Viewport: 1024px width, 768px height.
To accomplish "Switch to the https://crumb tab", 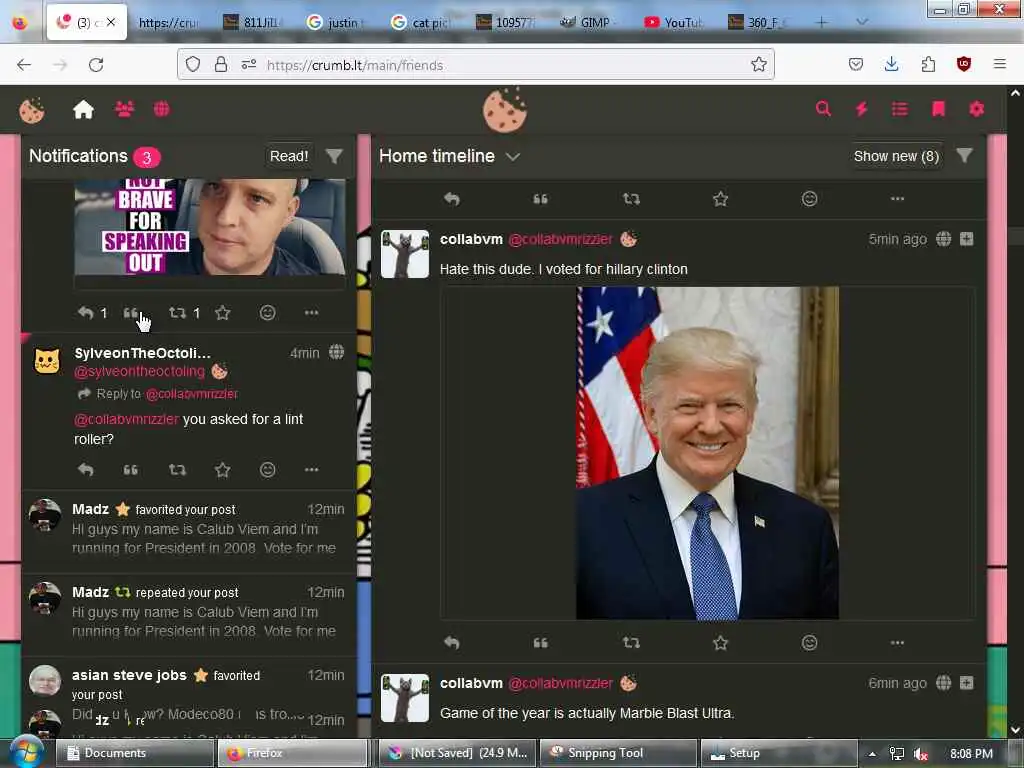I will (x=168, y=23).
